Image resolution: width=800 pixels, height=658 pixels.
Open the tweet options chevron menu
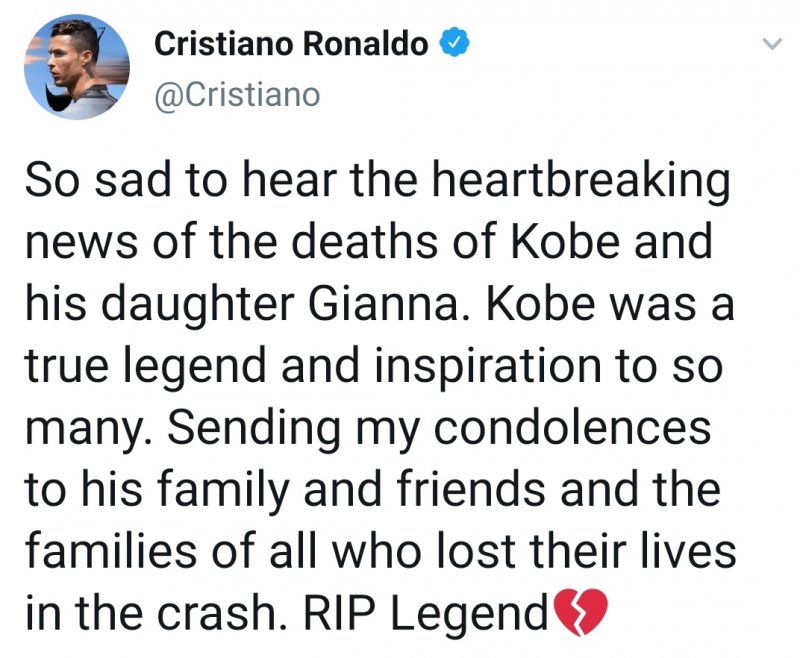(770, 45)
